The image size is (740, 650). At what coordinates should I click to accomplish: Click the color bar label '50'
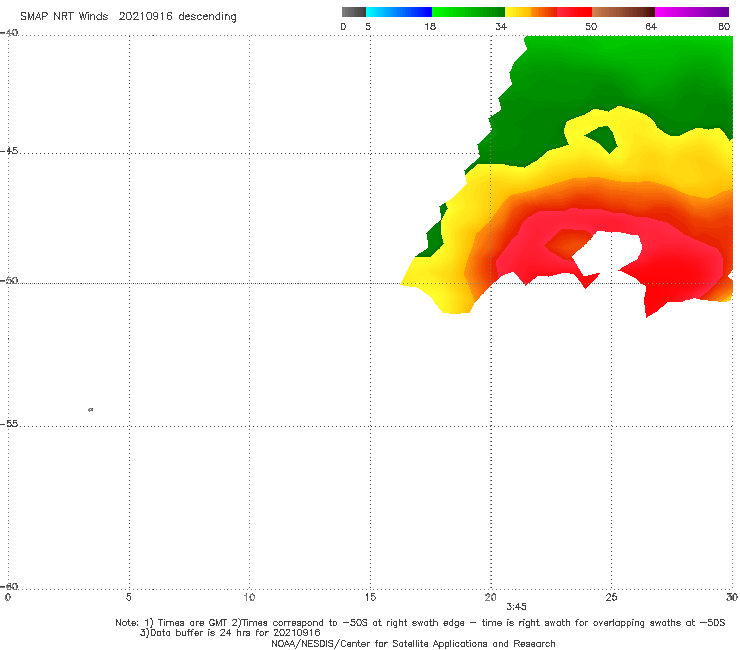[591, 26]
